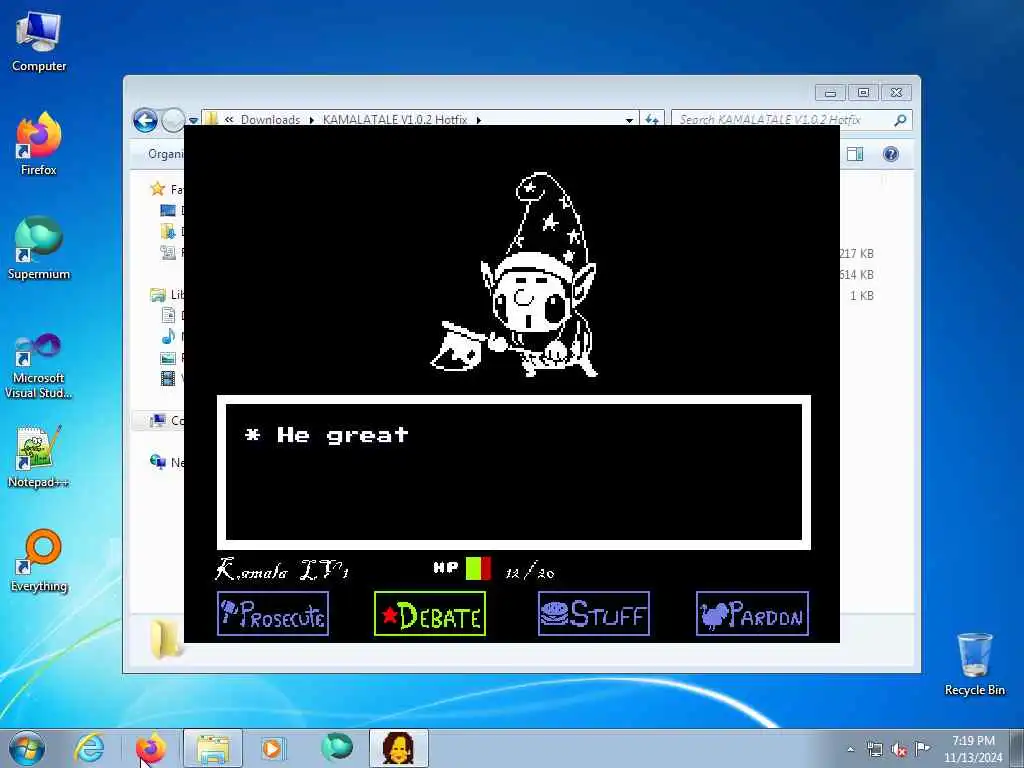Open Organize menu in Explorer
This screenshot has width=1024, height=768.
coord(166,154)
